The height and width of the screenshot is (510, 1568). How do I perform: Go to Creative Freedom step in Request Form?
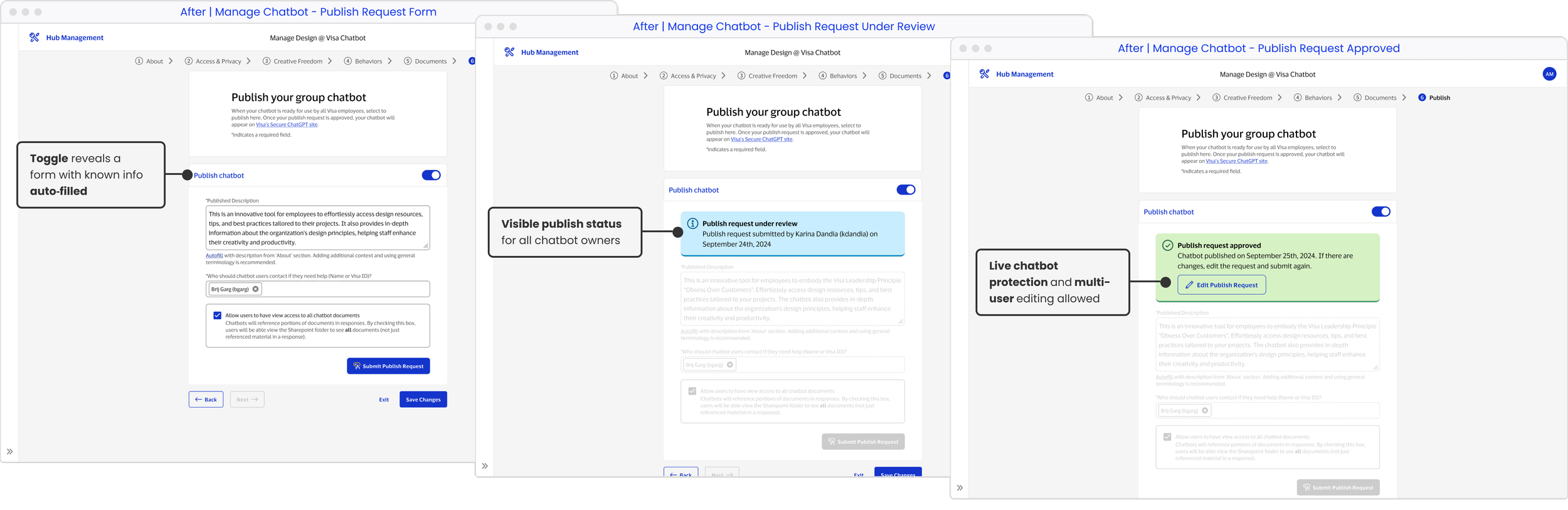point(292,61)
